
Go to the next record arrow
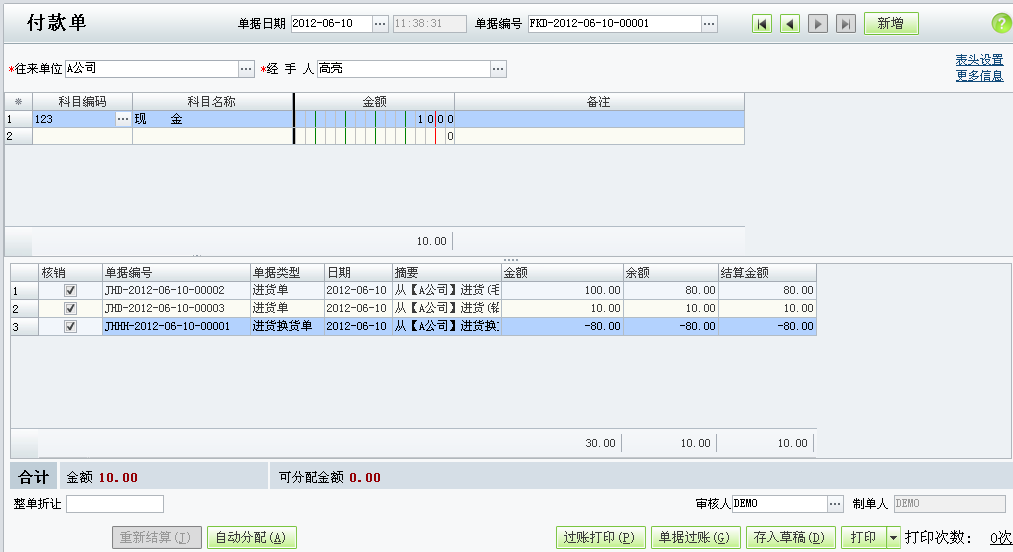pyautogui.click(x=818, y=24)
